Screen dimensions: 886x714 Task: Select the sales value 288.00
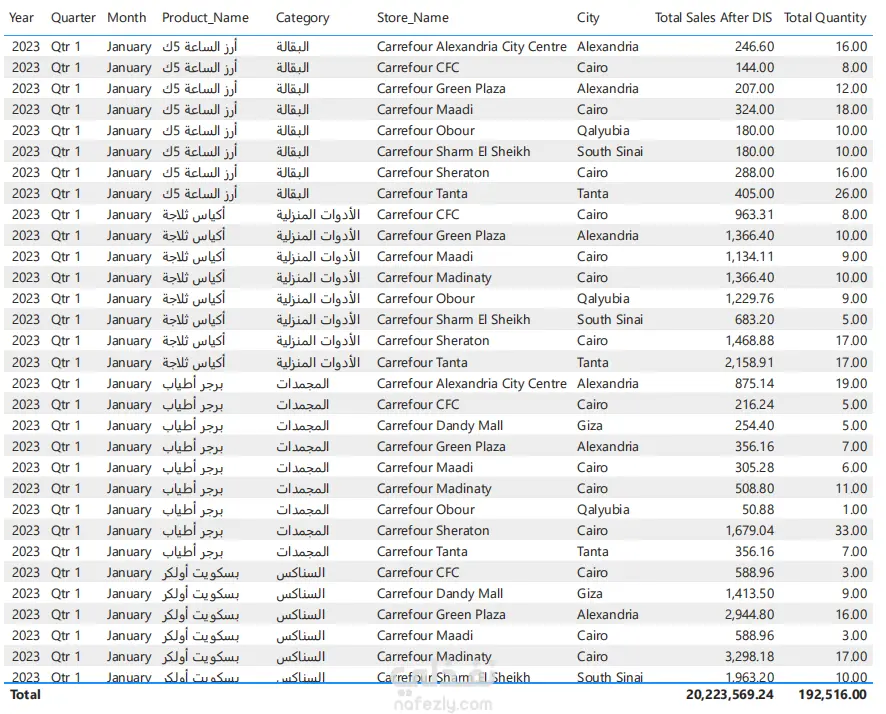click(754, 172)
